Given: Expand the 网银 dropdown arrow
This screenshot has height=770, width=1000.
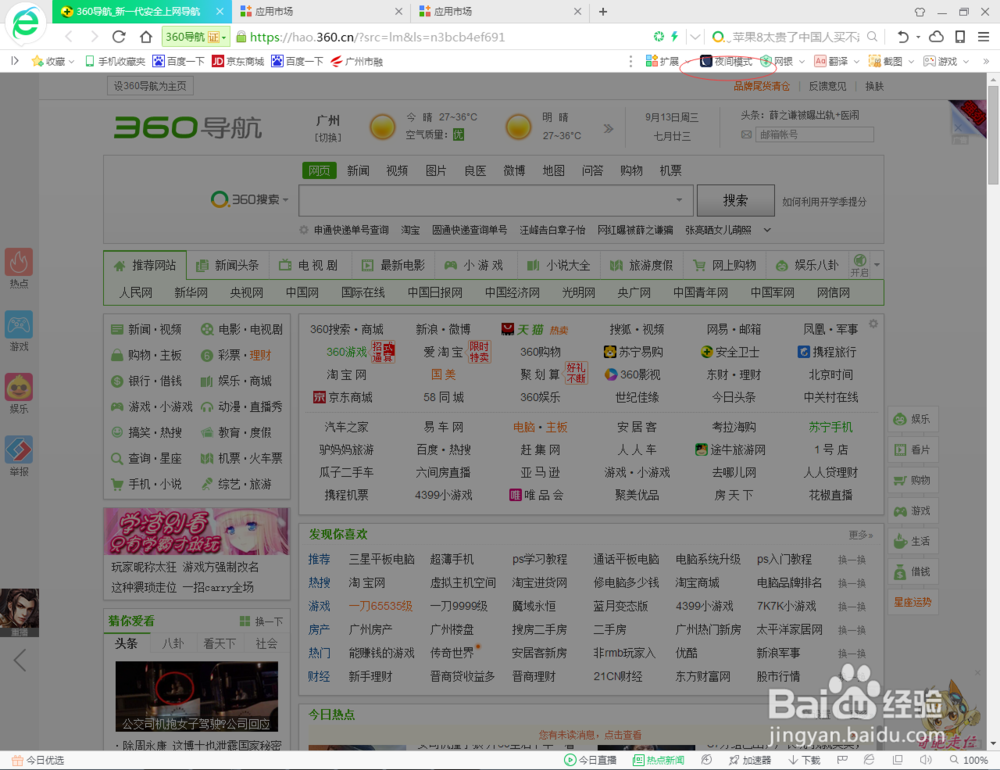Looking at the screenshot, I should coord(802,61).
